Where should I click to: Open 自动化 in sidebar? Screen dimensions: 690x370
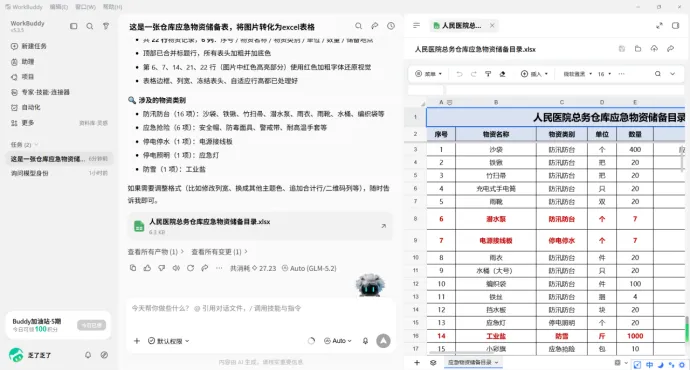point(26,107)
